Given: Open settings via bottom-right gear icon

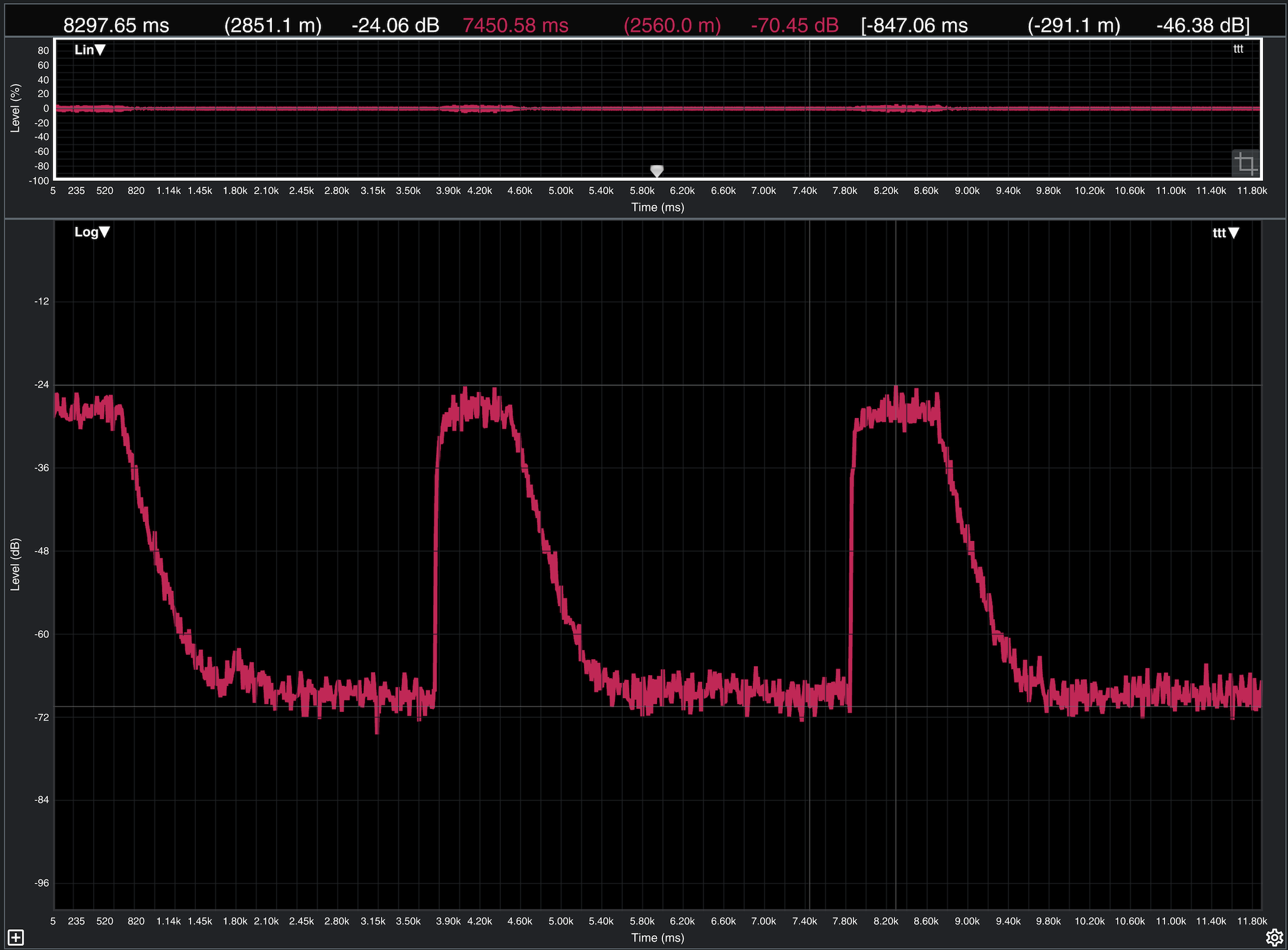Looking at the screenshot, I should pyautogui.click(x=1274, y=938).
